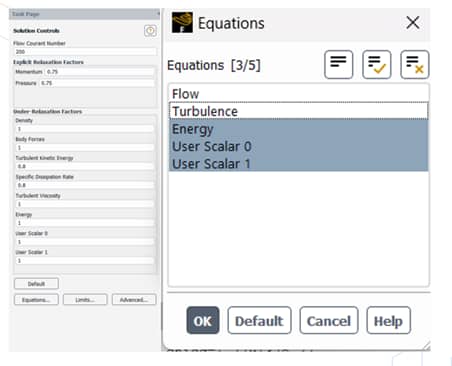Click the toggle tree view list icon
Viewport: 452px width, 366px height.
[x=338, y=64]
